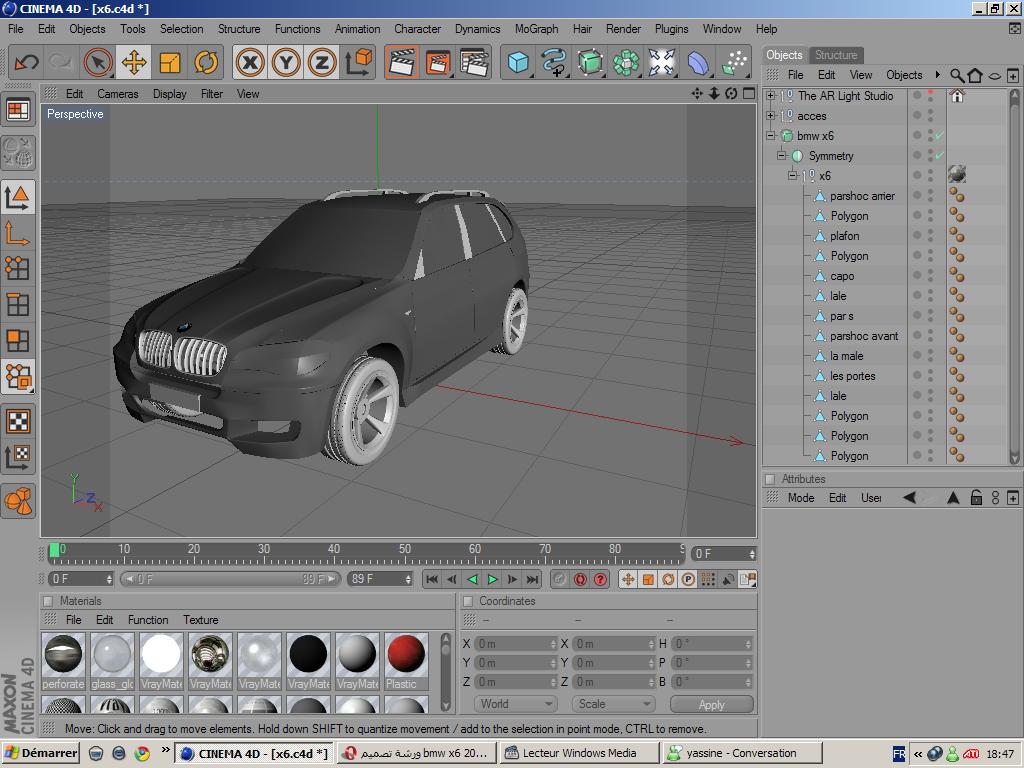Image resolution: width=1024 pixels, height=768 pixels.
Task: Toggle the active viewport maximize icon
Action: click(x=749, y=93)
